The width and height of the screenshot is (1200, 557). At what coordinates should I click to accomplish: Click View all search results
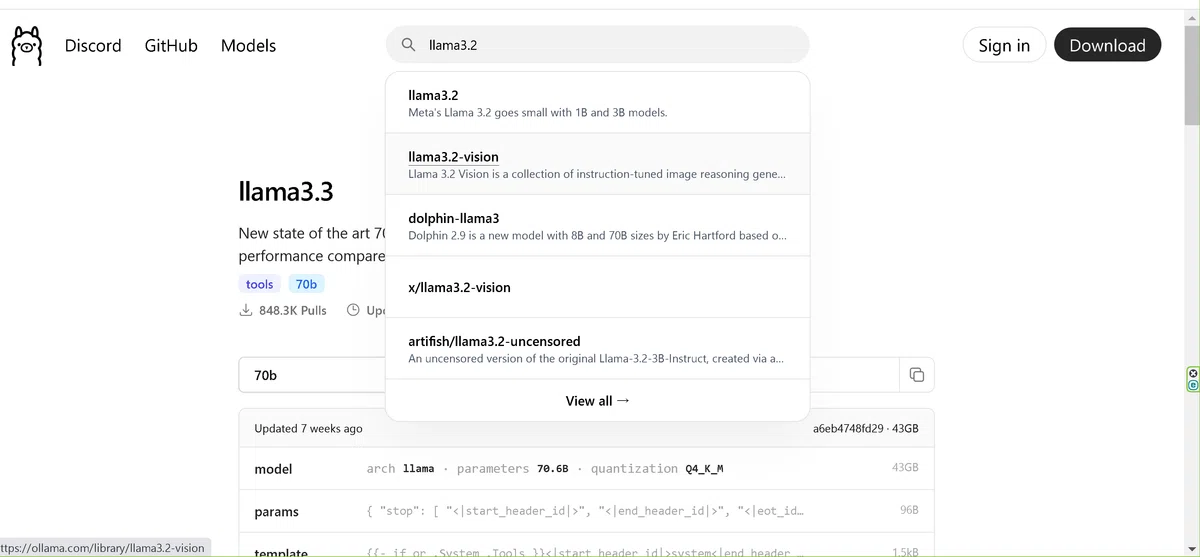[x=597, y=400]
